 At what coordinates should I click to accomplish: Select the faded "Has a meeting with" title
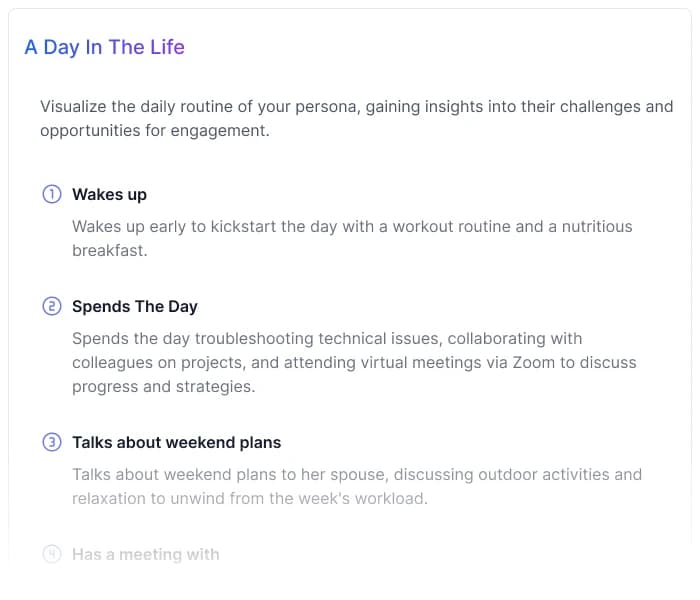(x=146, y=554)
